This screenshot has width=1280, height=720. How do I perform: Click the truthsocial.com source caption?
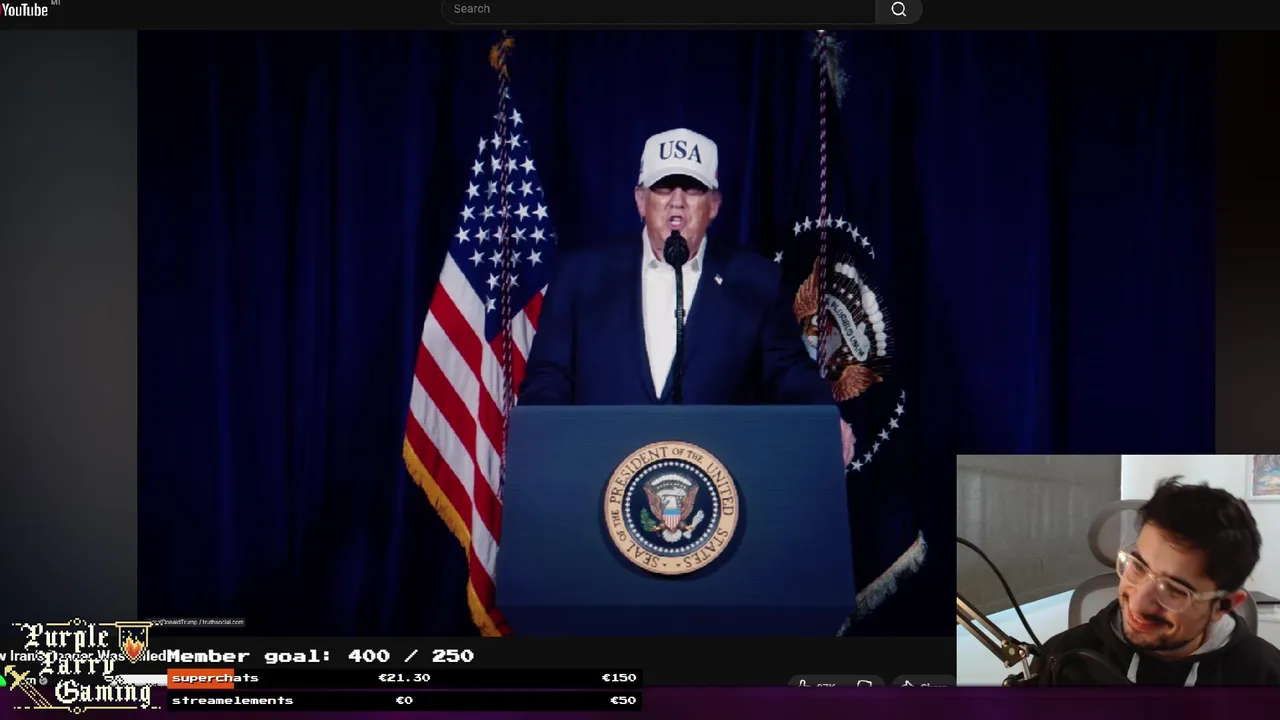198,622
